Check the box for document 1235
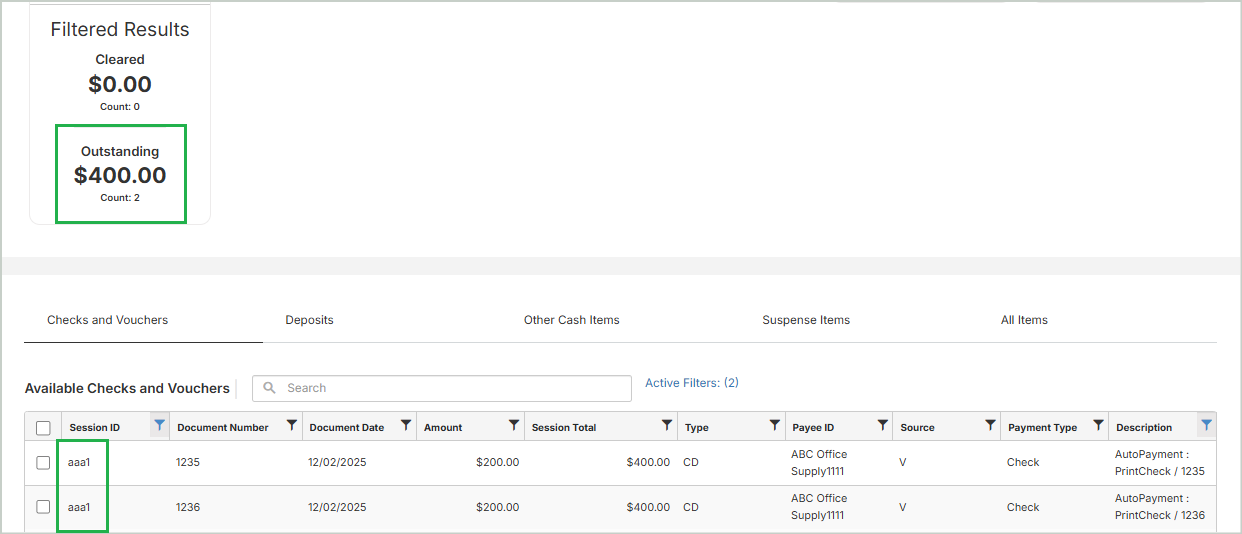 pos(43,463)
